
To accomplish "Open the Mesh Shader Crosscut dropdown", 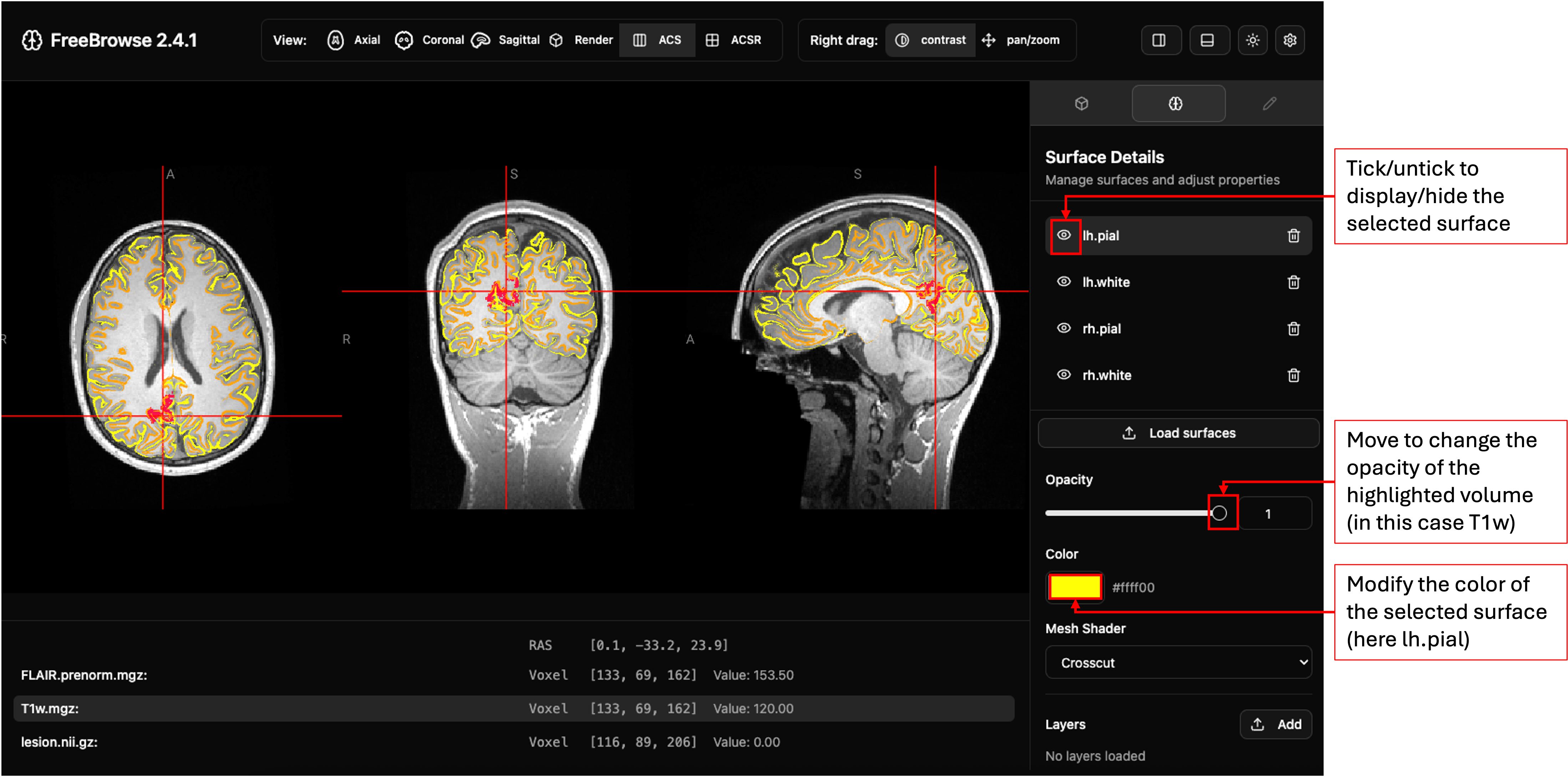I will click(x=1178, y=662).
